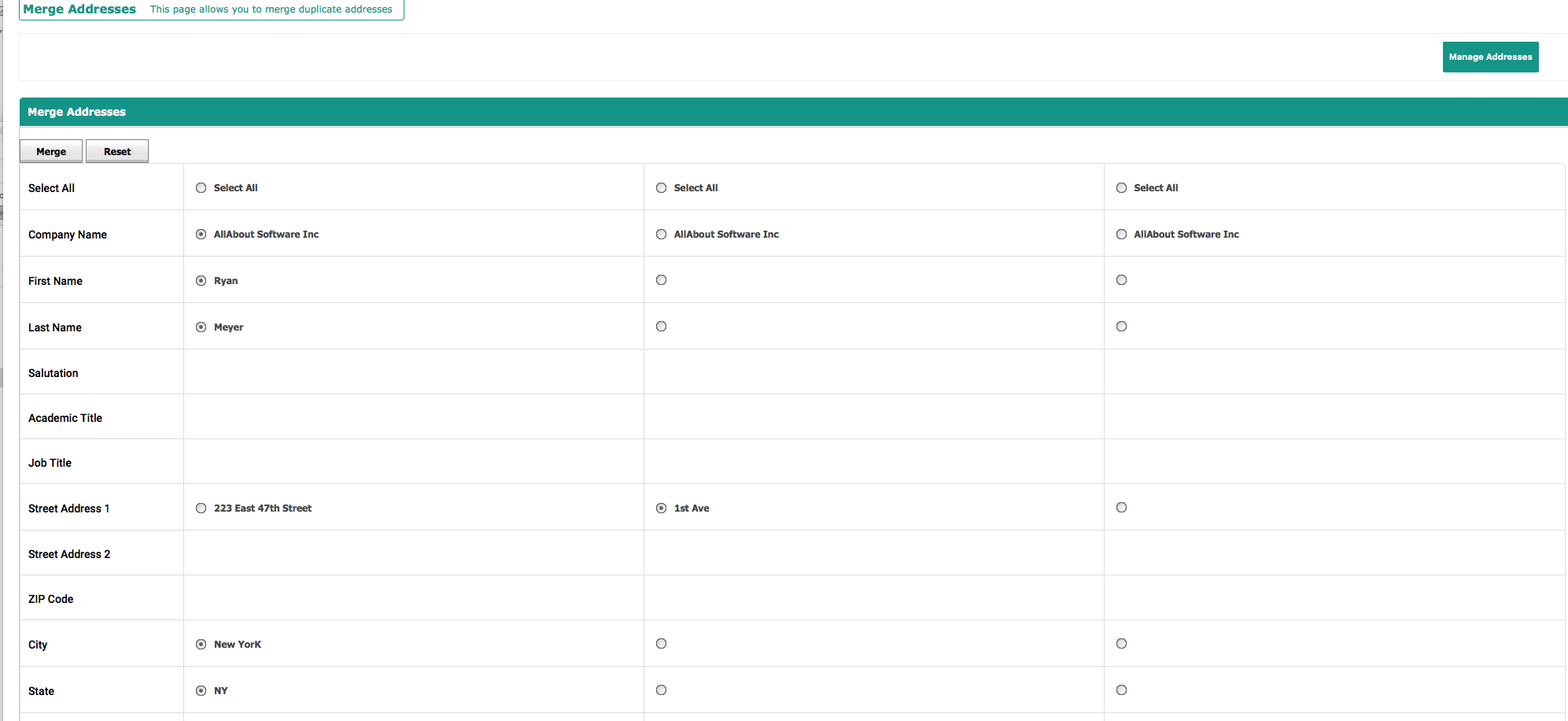This screenshot has width=1568, height=721.
Task: Select empty City radio in second column
Action: pos(662,644)
